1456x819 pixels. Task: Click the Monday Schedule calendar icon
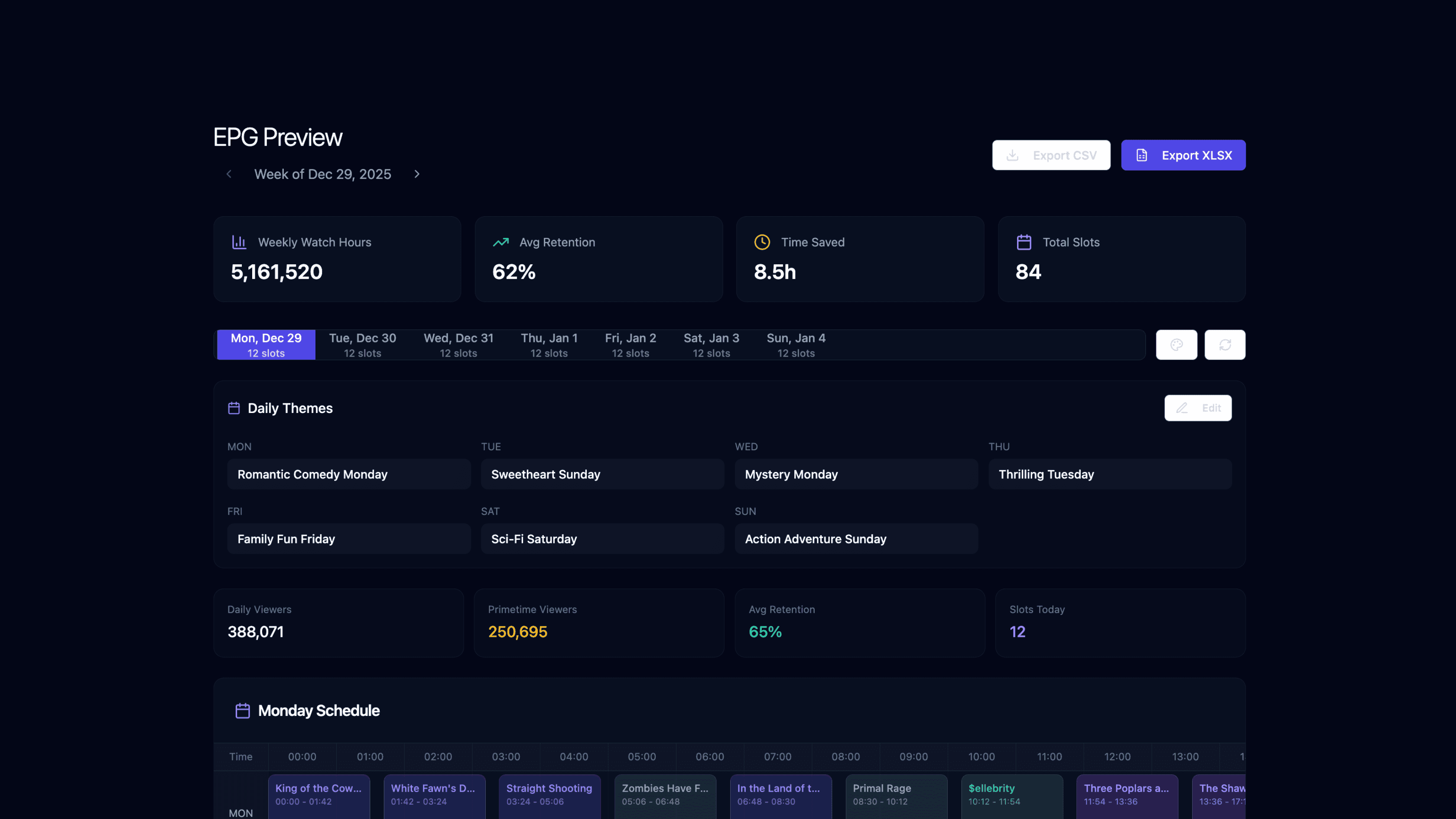(243, 711)
